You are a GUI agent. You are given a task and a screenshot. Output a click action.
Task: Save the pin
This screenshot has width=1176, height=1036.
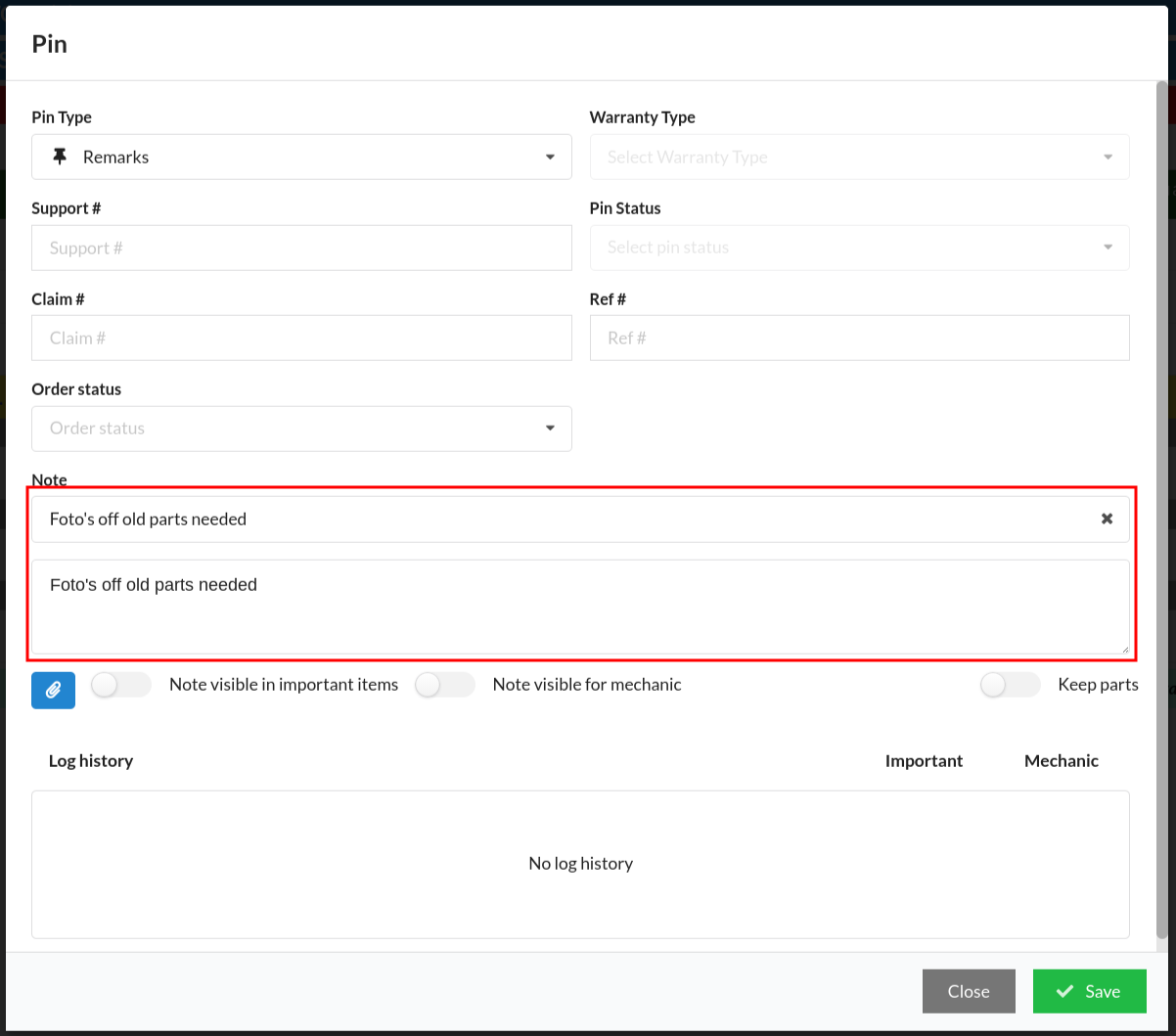(1089, 991)
